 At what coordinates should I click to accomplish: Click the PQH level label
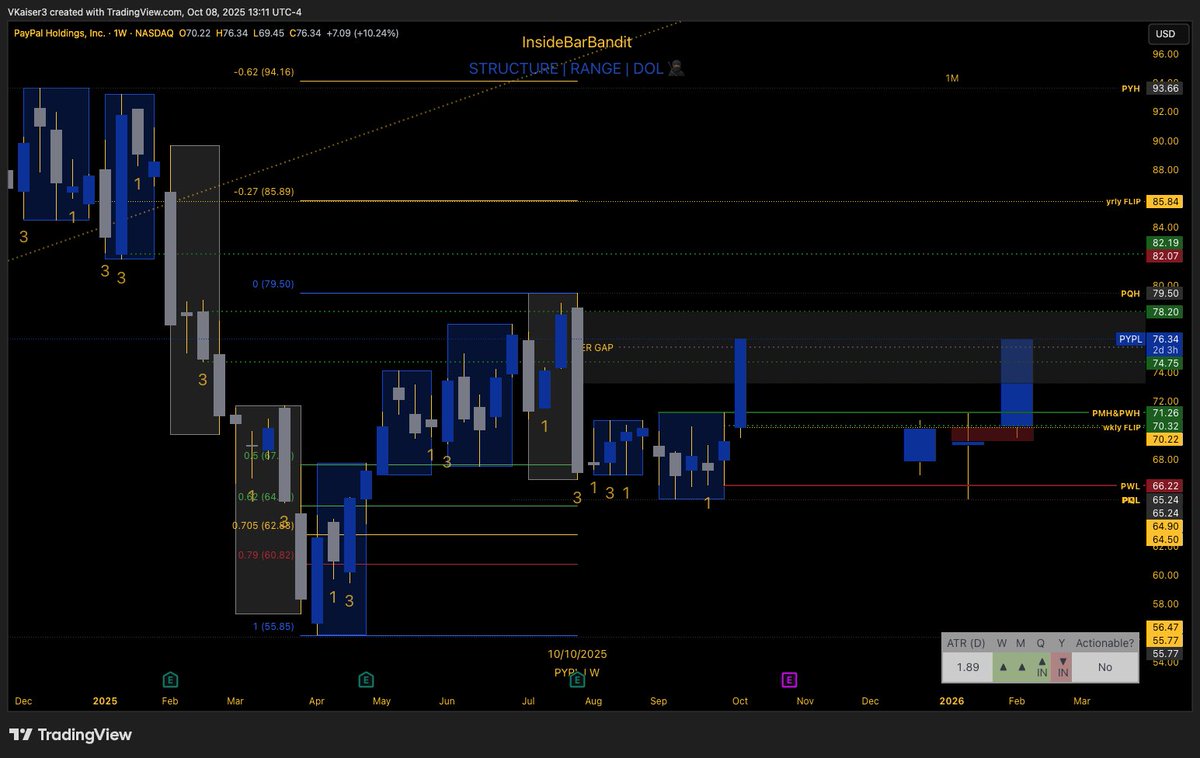(x=1130, y=294)
